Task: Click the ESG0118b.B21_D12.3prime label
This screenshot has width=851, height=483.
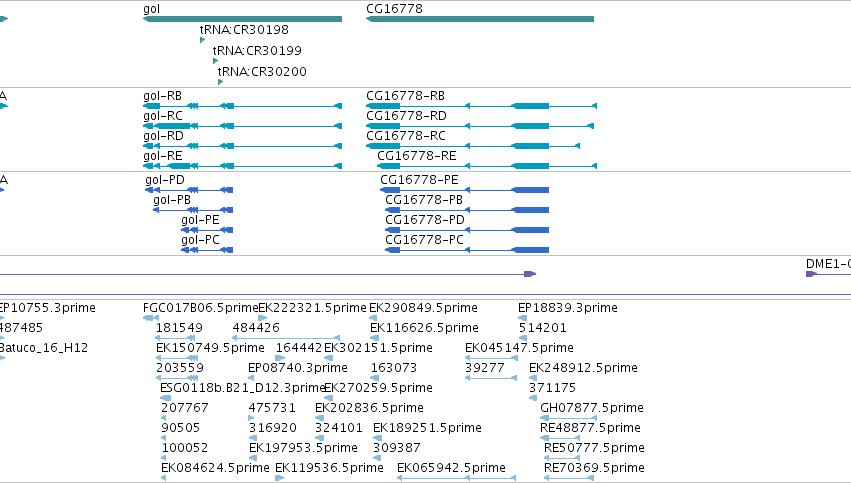Action: click(x=243, y=388)
